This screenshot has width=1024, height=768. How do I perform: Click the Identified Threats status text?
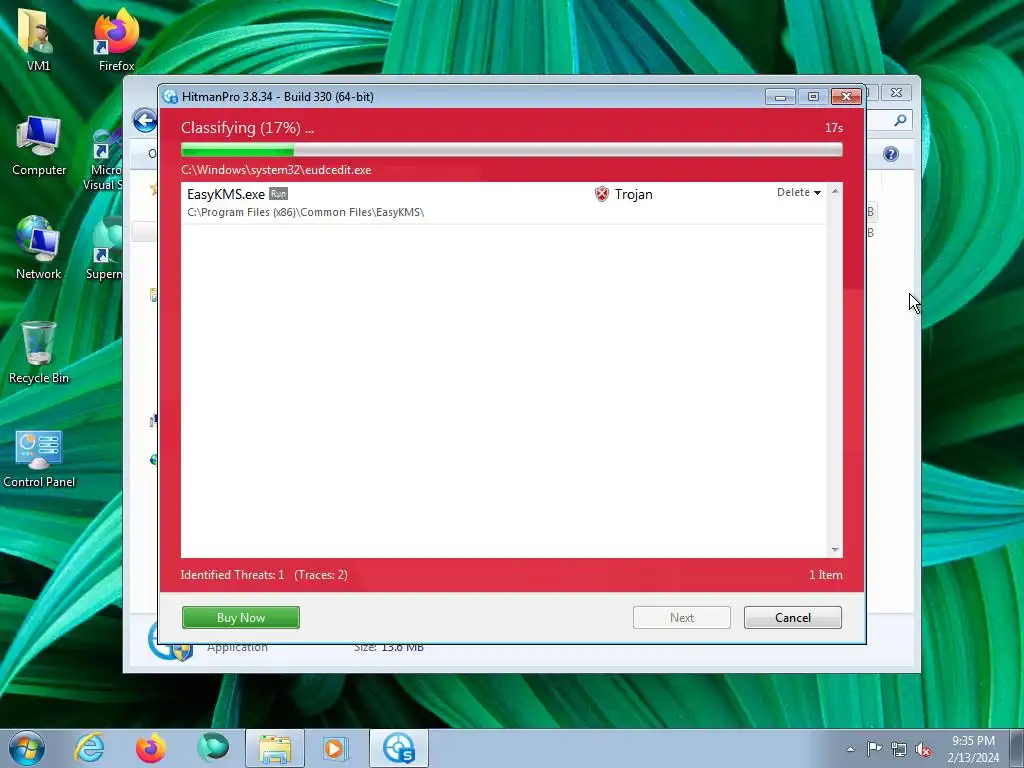(264, 575)
